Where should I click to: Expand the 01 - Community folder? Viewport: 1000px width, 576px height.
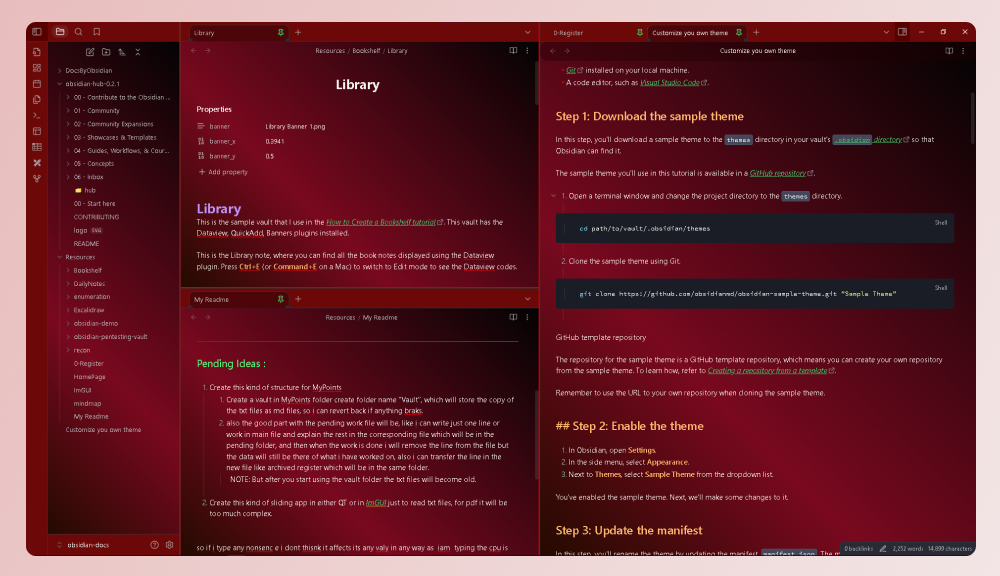[x=68, y=110]
